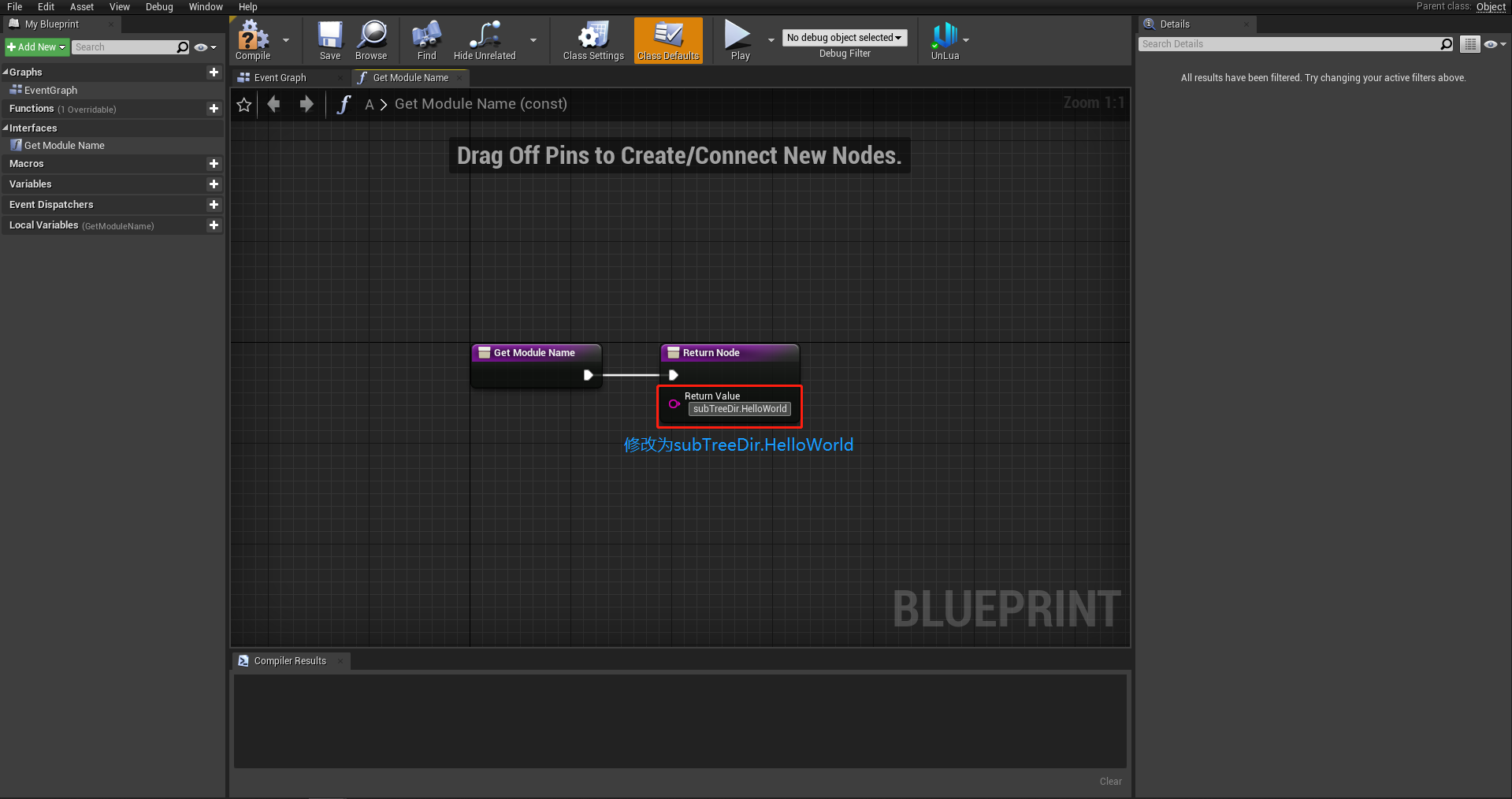
Task: Open the Debug menu
Action: coord(159,7)
